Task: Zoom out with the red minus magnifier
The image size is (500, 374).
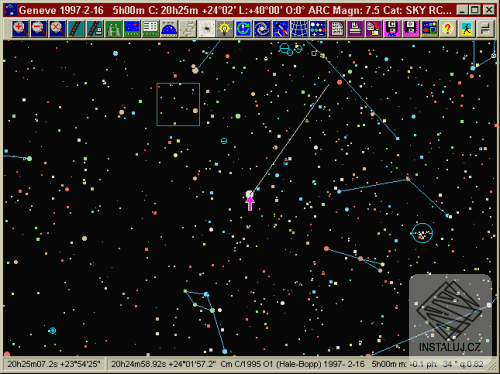Action: tap(39, 29)
